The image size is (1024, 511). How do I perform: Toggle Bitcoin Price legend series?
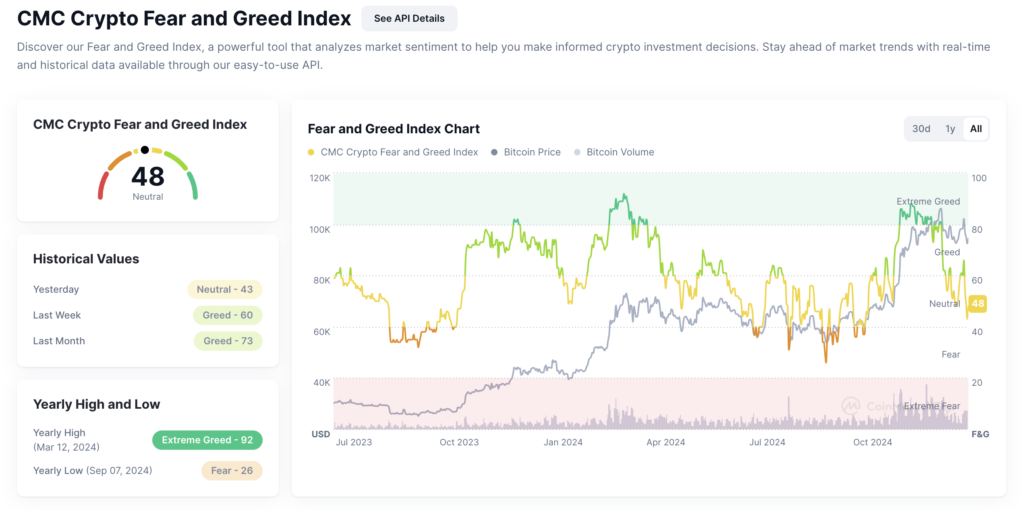coord(525,152)
